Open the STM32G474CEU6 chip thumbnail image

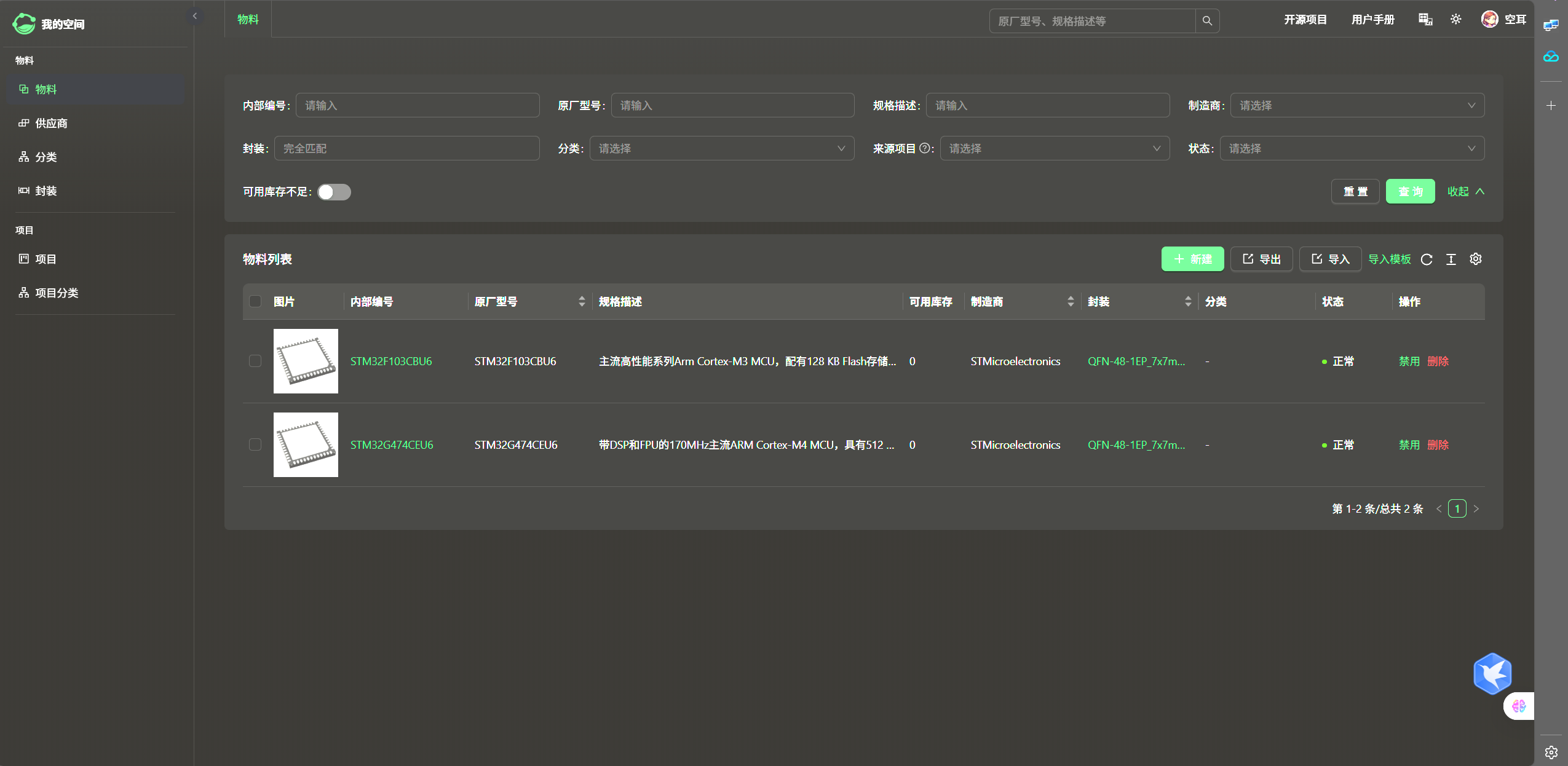point(306,444)
